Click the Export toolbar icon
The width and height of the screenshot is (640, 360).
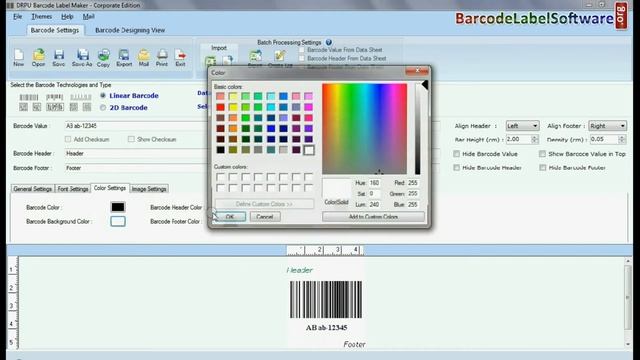[x=124, y=58]
